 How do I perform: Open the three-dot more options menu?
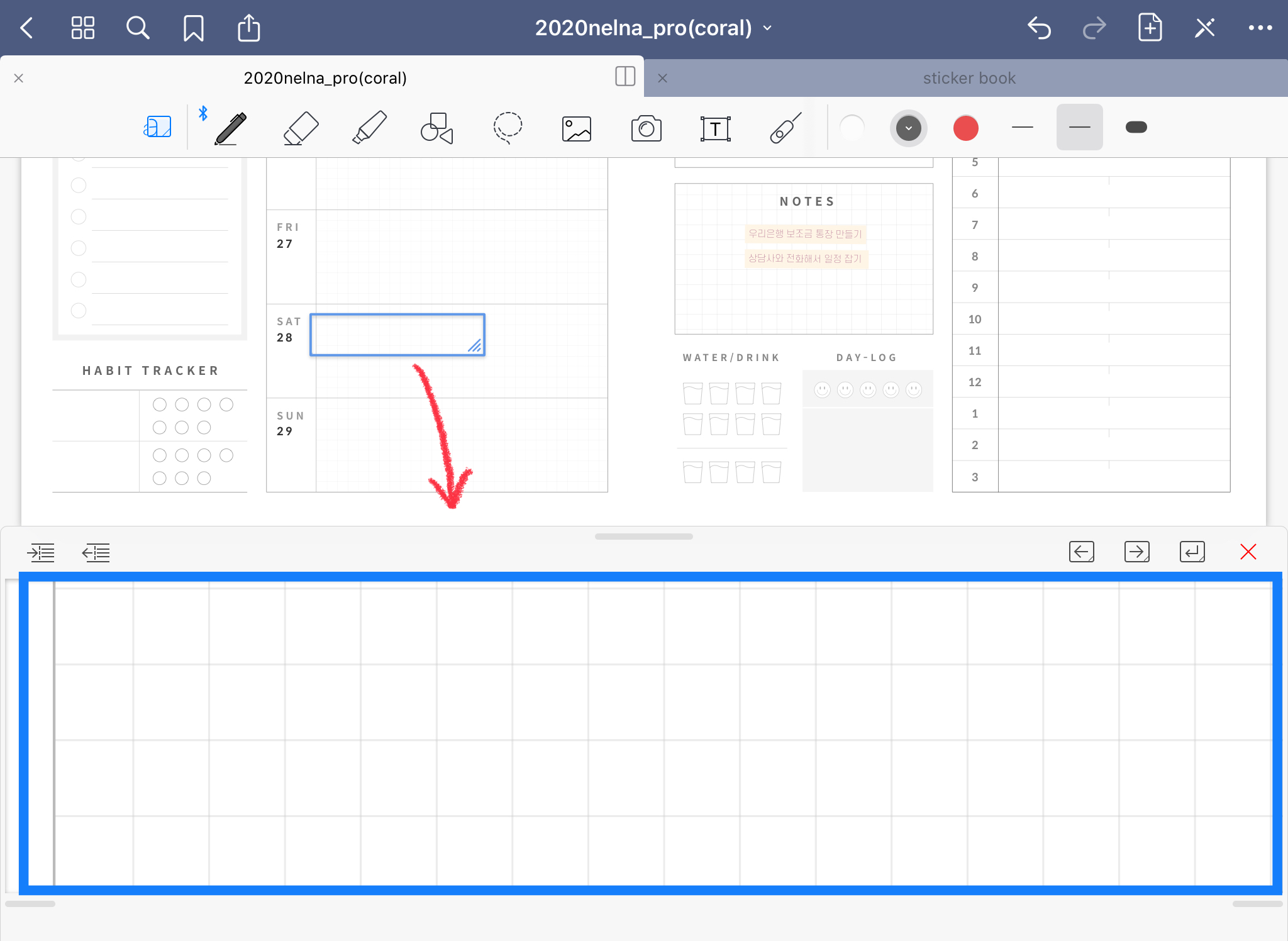(1260, 28)
